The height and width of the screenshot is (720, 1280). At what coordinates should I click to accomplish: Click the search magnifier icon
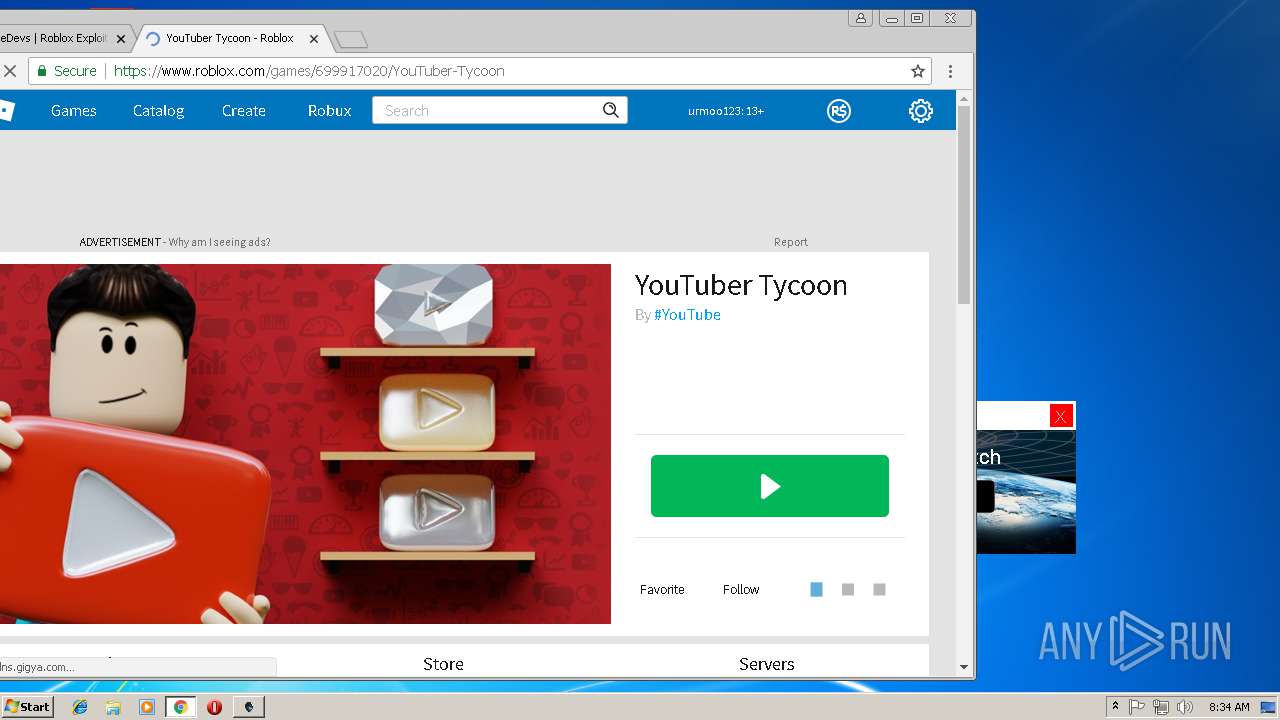611,110
